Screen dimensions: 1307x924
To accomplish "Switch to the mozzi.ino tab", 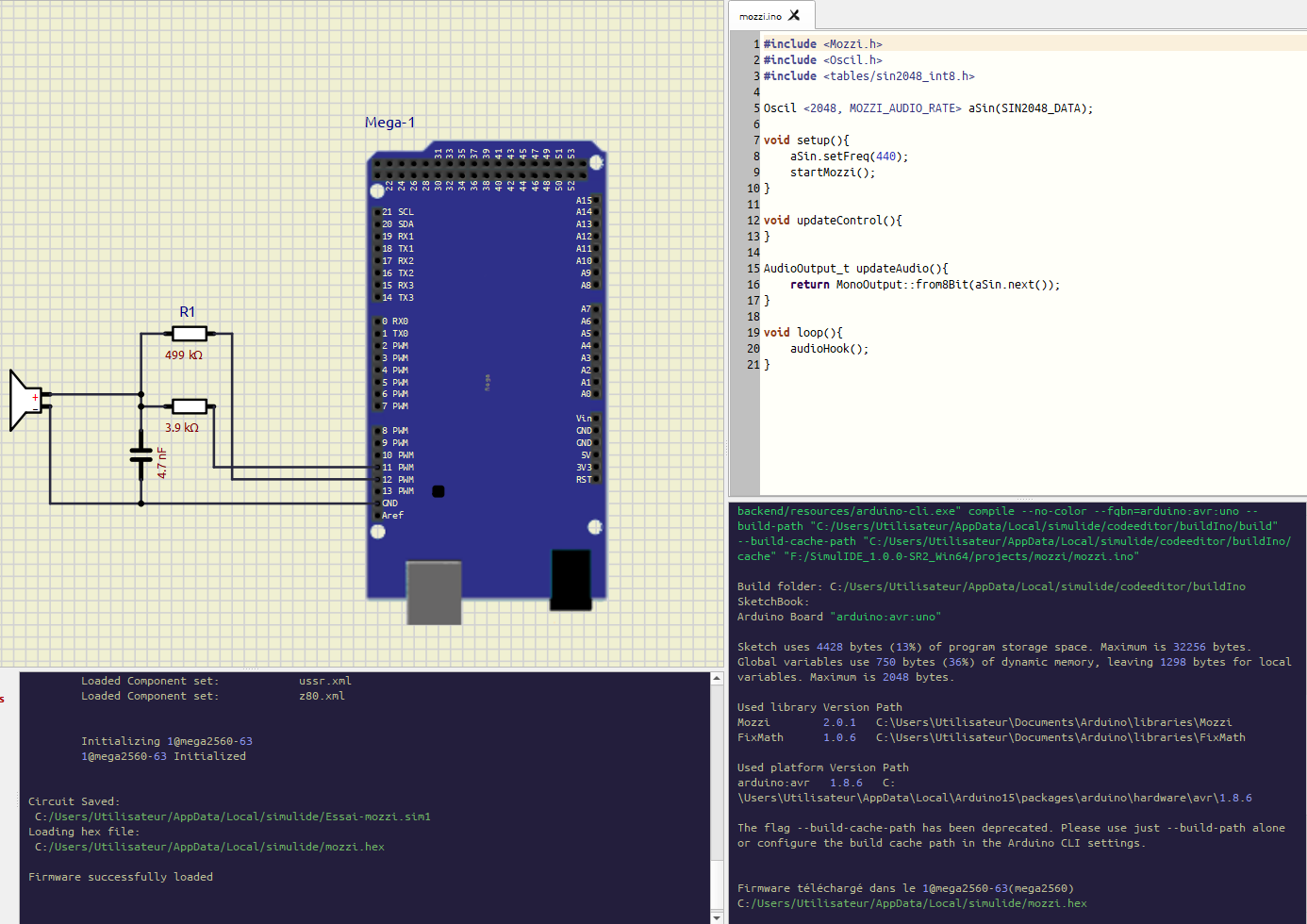I will [760, 16].
